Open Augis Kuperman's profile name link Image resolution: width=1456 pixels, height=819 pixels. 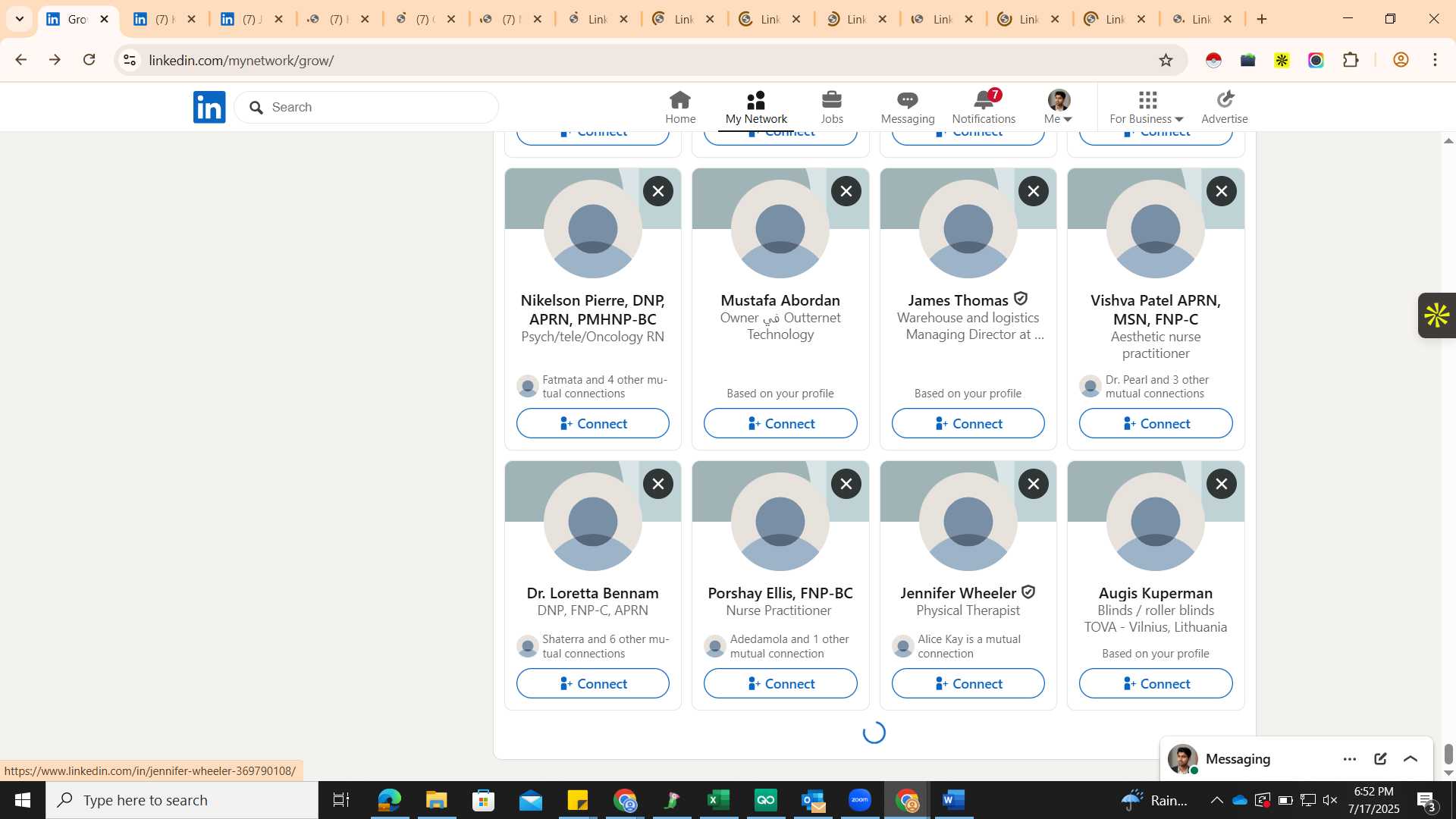click(x=1156, y=593)
